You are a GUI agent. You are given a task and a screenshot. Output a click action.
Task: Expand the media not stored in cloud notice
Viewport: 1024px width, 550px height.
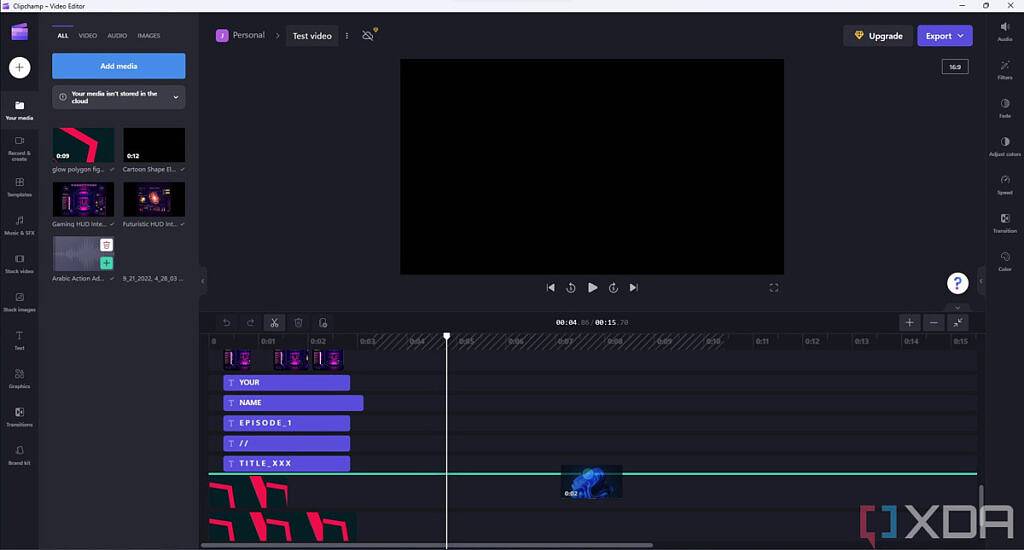pyautogui.click(x=176, y=97)
